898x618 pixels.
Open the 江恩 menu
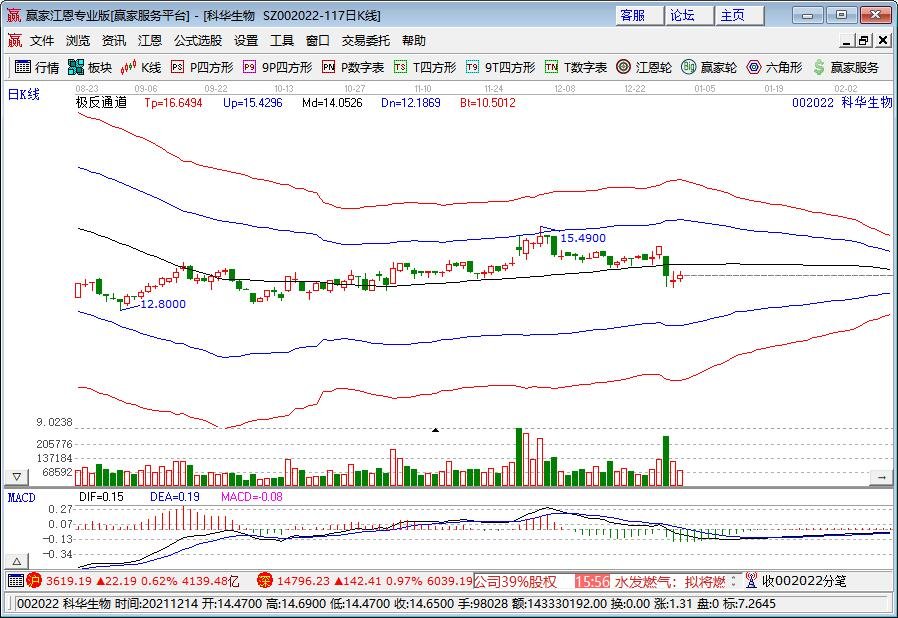click(x=149, y=41)
